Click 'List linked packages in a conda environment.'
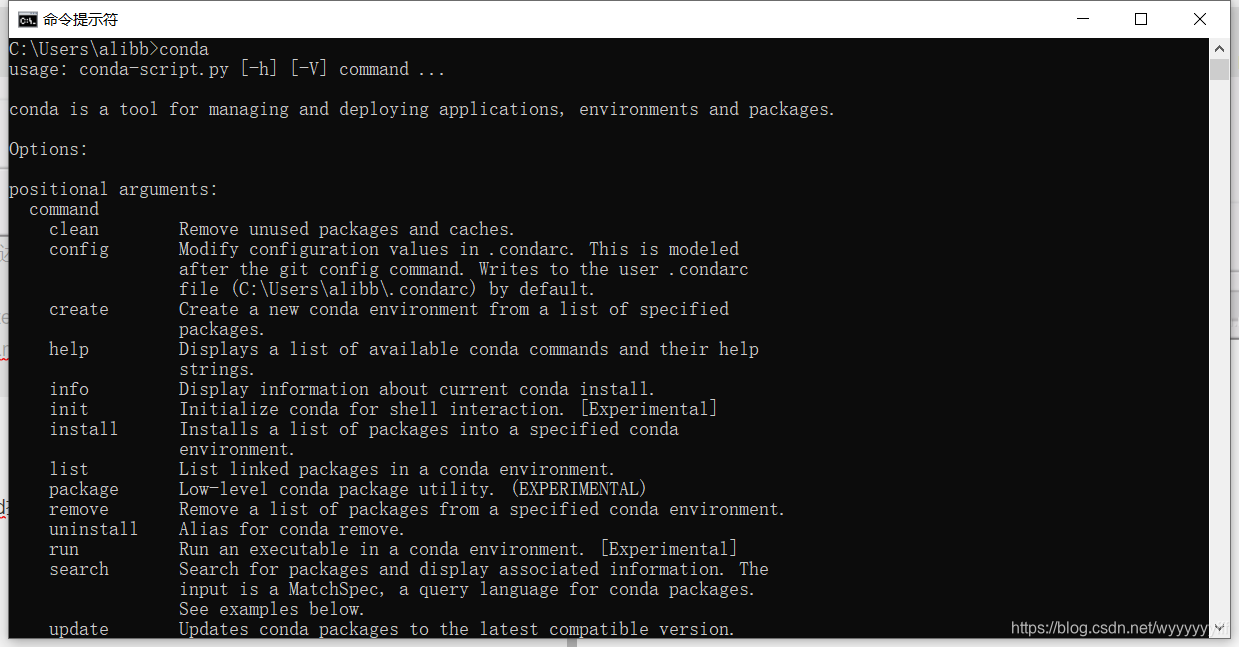Image resolution: width=1239 pixels, height=647 pixels. (x=397, y=469)
